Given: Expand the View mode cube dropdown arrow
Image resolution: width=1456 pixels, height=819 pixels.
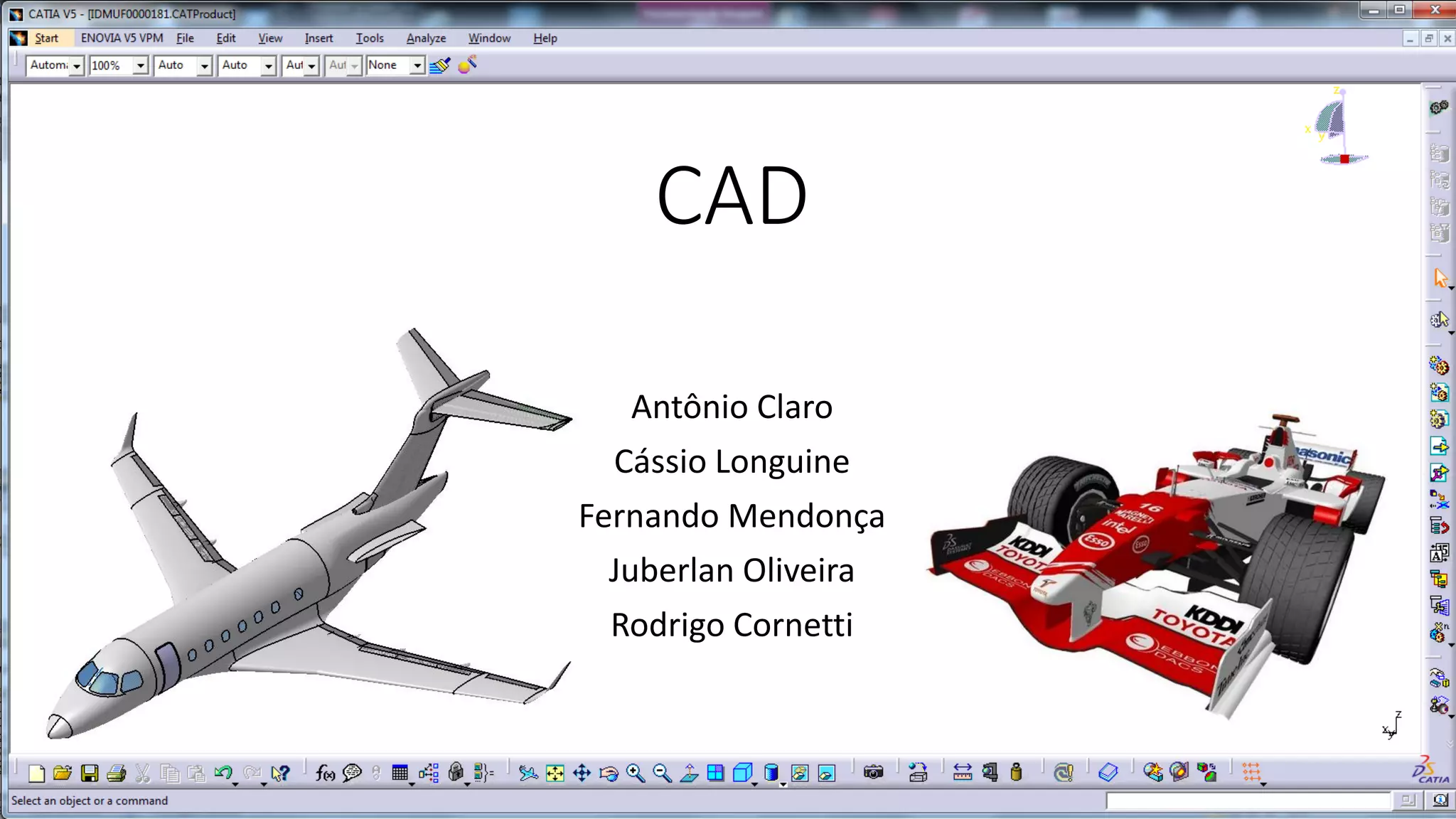Looking at the screenshot, I should 755,783.
